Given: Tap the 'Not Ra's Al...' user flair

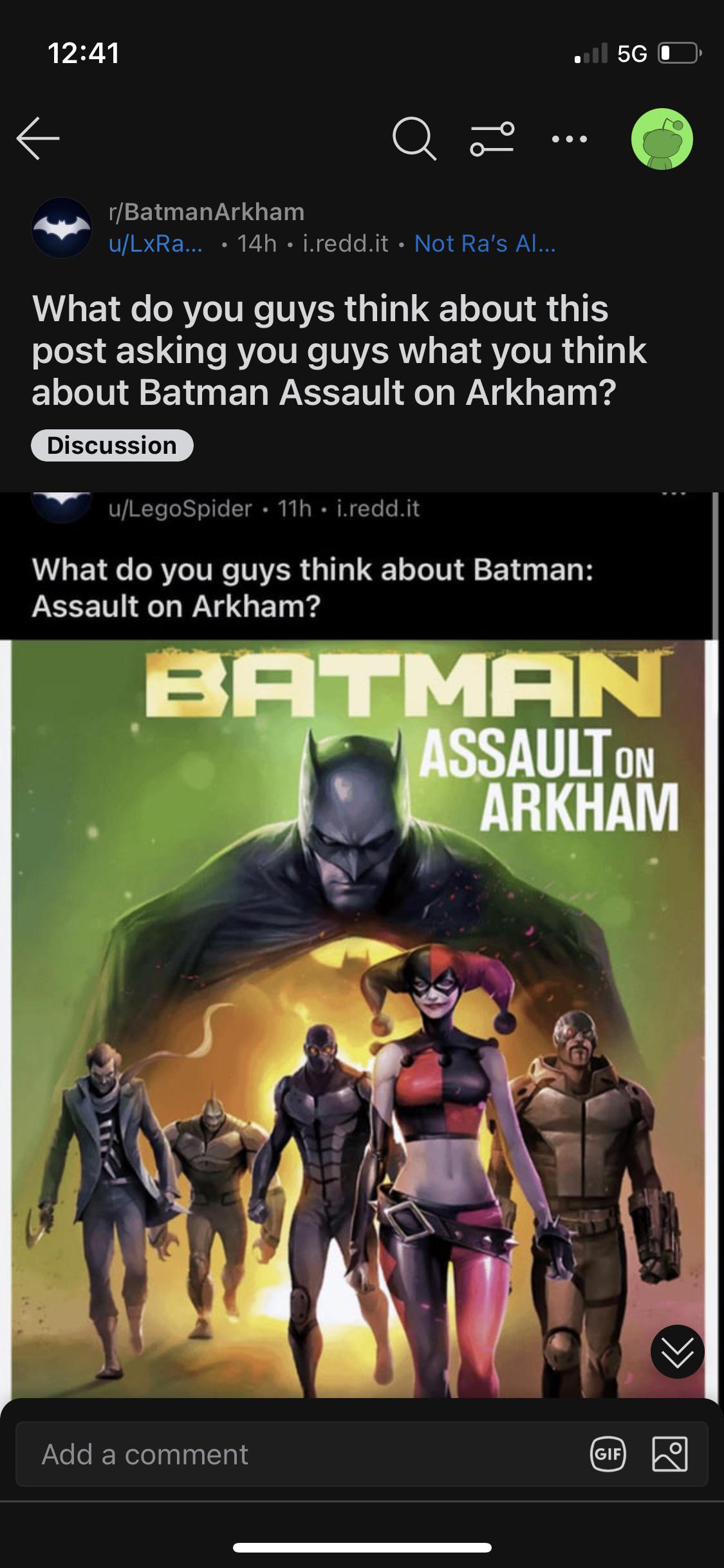Looking at the screenshot, I should coord(485,243).
